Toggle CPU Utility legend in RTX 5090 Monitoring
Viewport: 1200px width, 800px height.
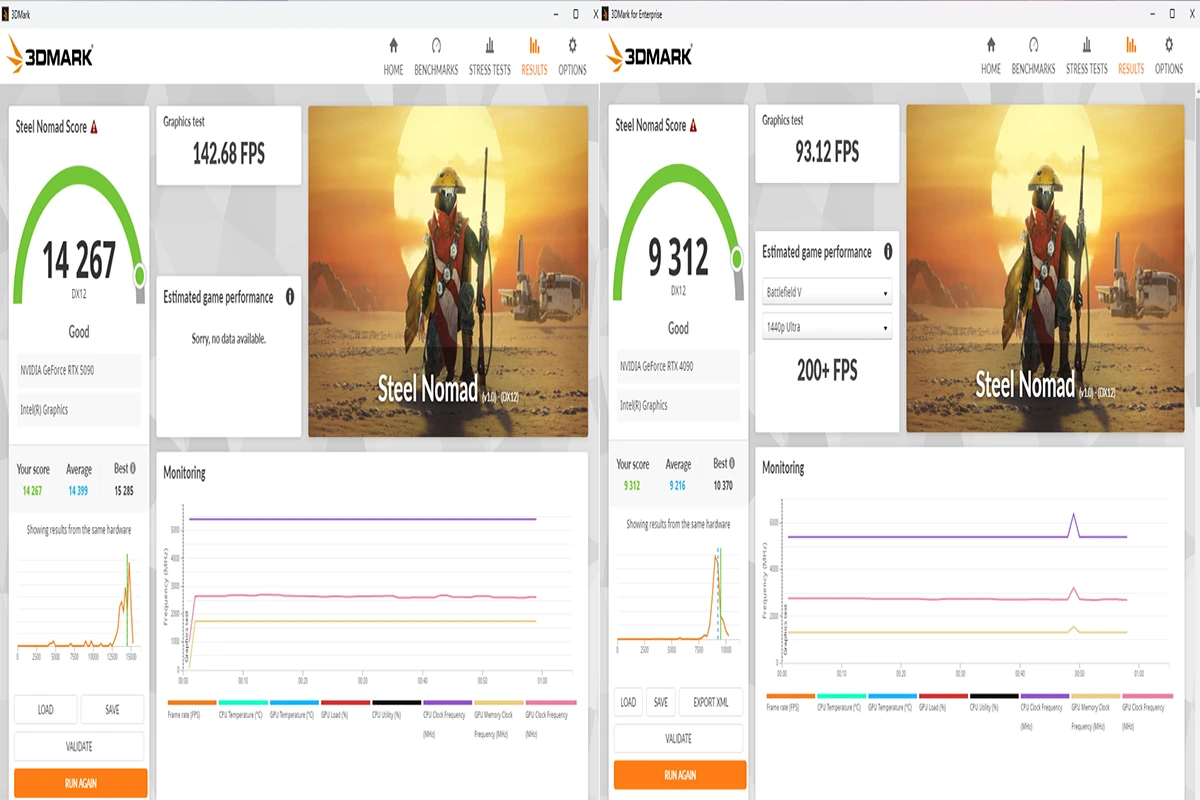pos(396,709)
